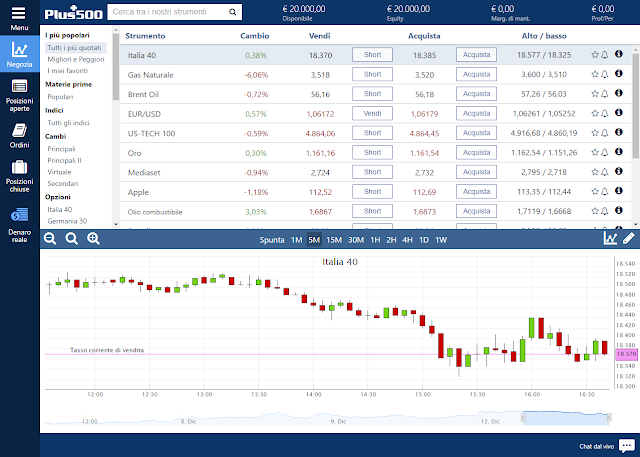This screenshot has width=640, height=457.
Task: Add Italia 40 to favorites star
Action: 595,55
